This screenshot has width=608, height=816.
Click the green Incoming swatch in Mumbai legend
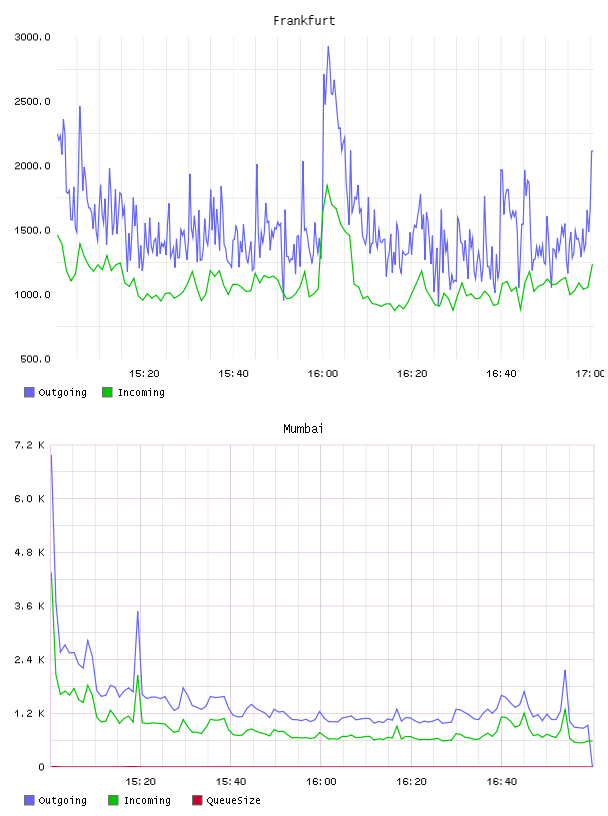[113, 800]
